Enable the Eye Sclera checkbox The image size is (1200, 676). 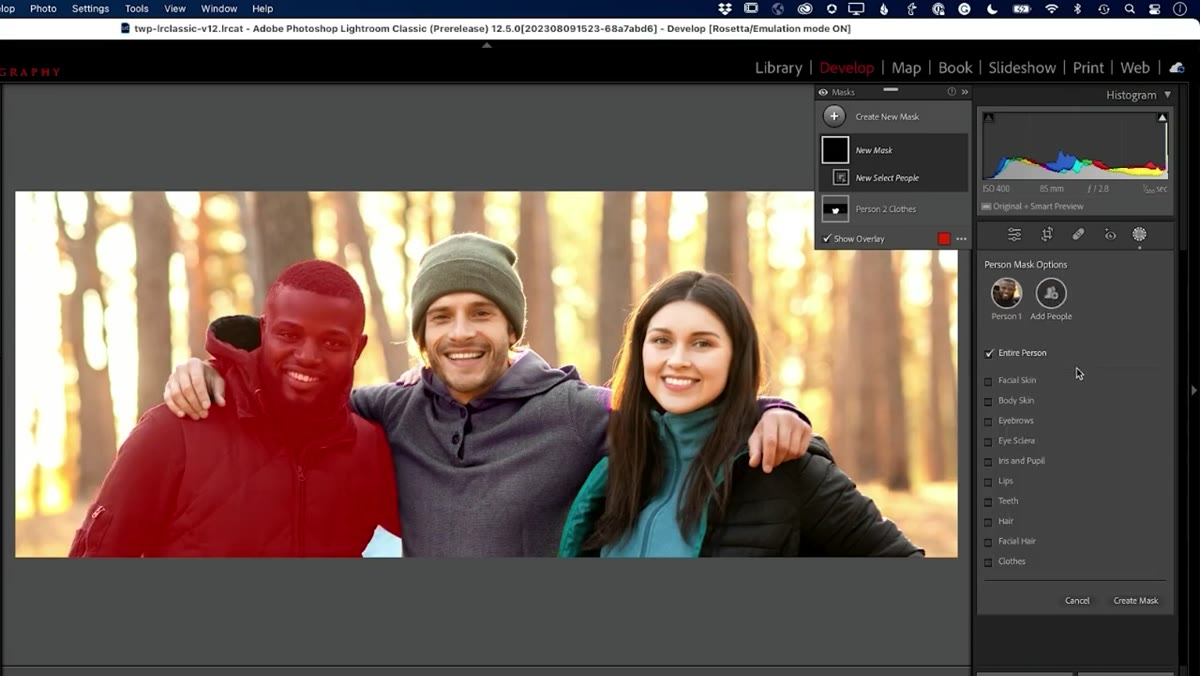click(x=989, y=441)
